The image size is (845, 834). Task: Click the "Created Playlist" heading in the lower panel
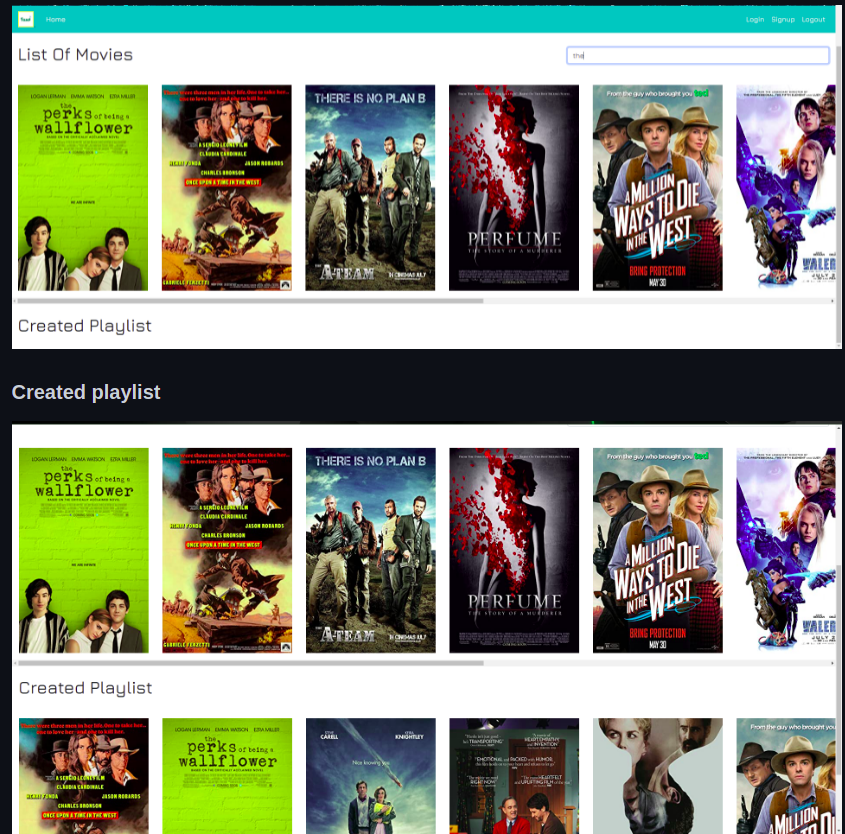point(85,688)
